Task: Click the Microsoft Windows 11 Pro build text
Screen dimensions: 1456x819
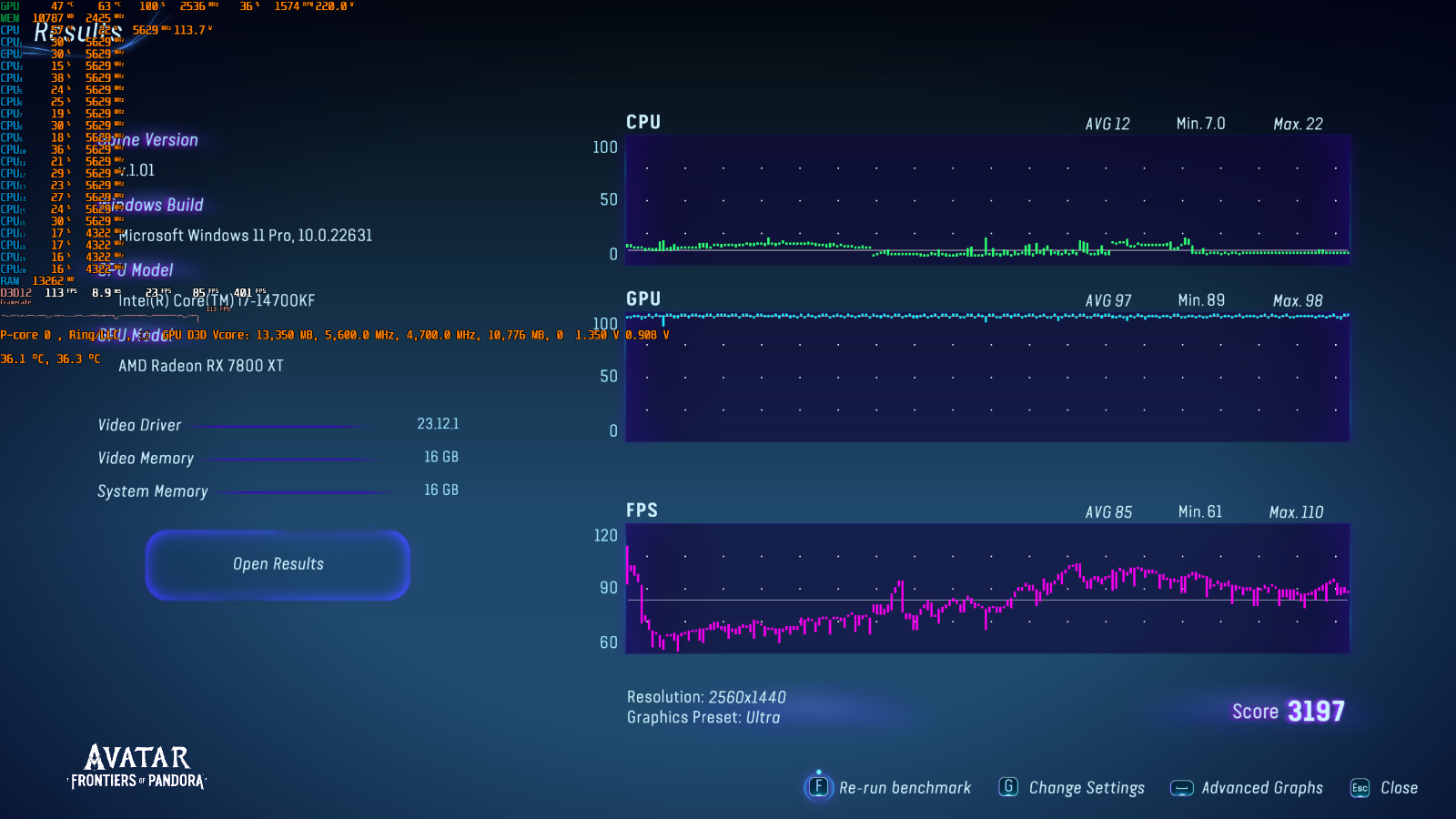Action: pos(246,236)
